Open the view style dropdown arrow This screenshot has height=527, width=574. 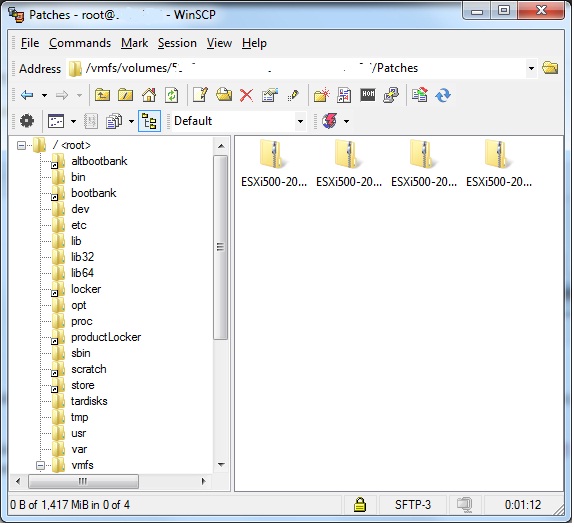[73, 121]
